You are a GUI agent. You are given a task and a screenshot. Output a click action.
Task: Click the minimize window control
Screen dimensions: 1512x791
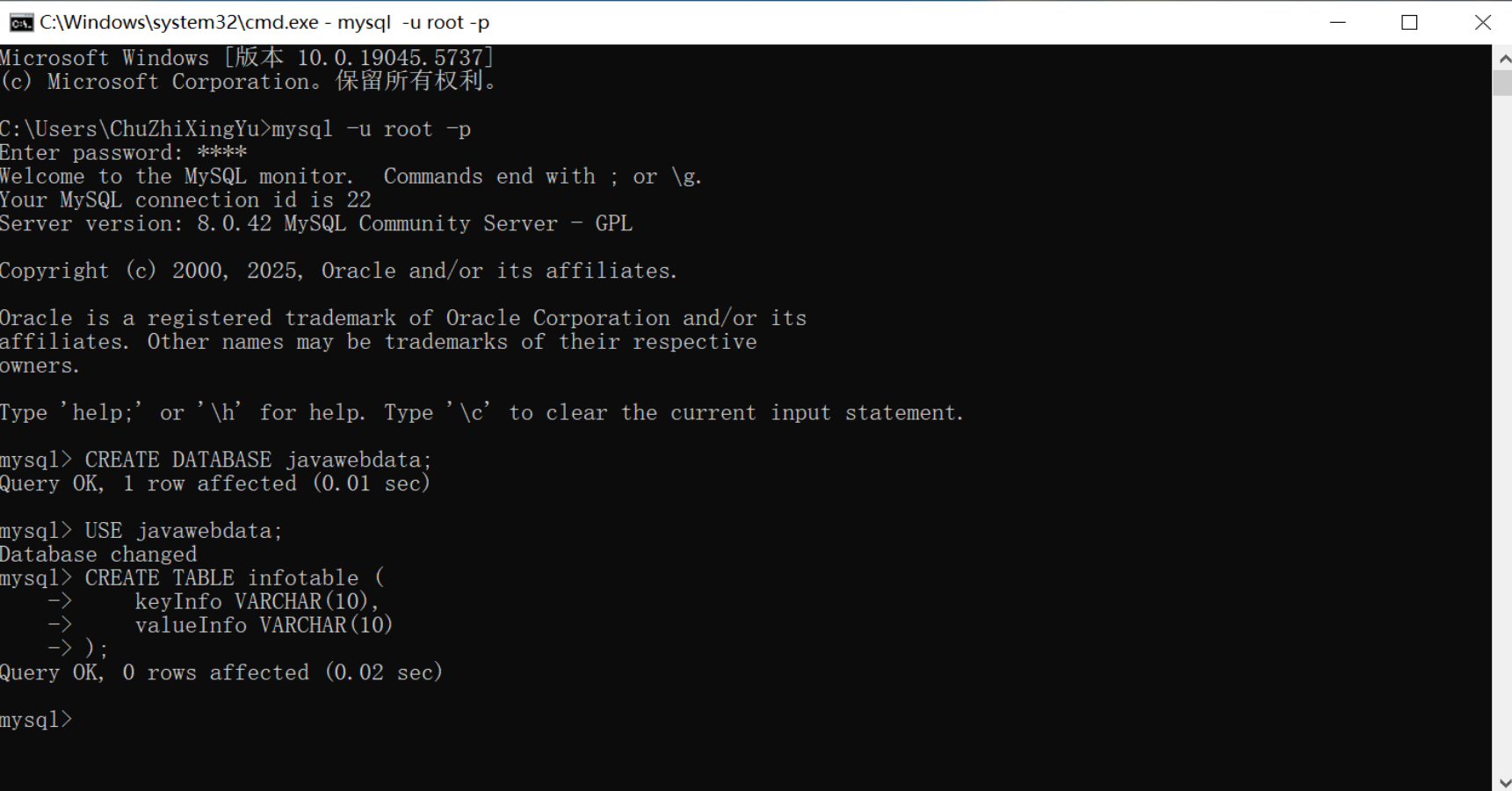1338,21
